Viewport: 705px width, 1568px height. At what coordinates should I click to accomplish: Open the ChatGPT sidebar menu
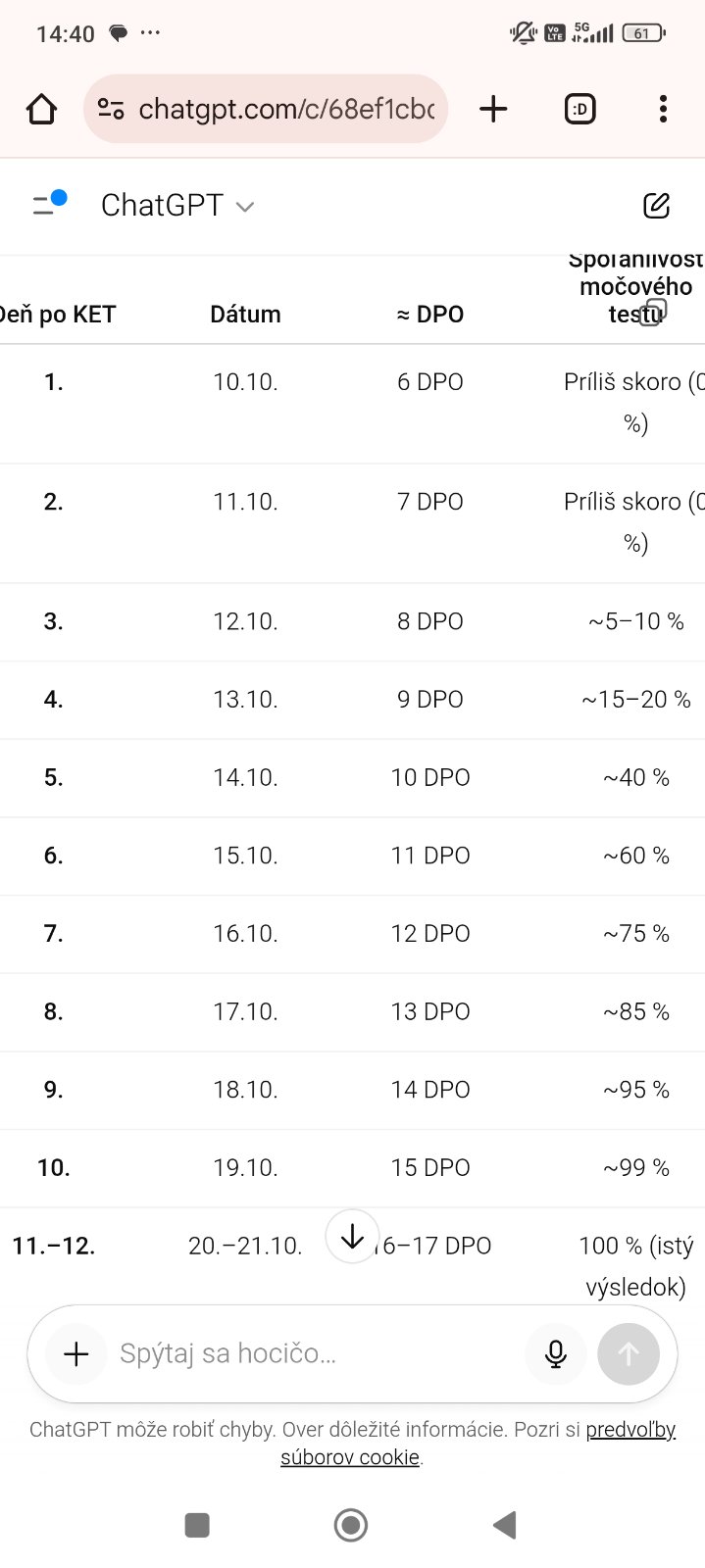[x=47, y=204]
